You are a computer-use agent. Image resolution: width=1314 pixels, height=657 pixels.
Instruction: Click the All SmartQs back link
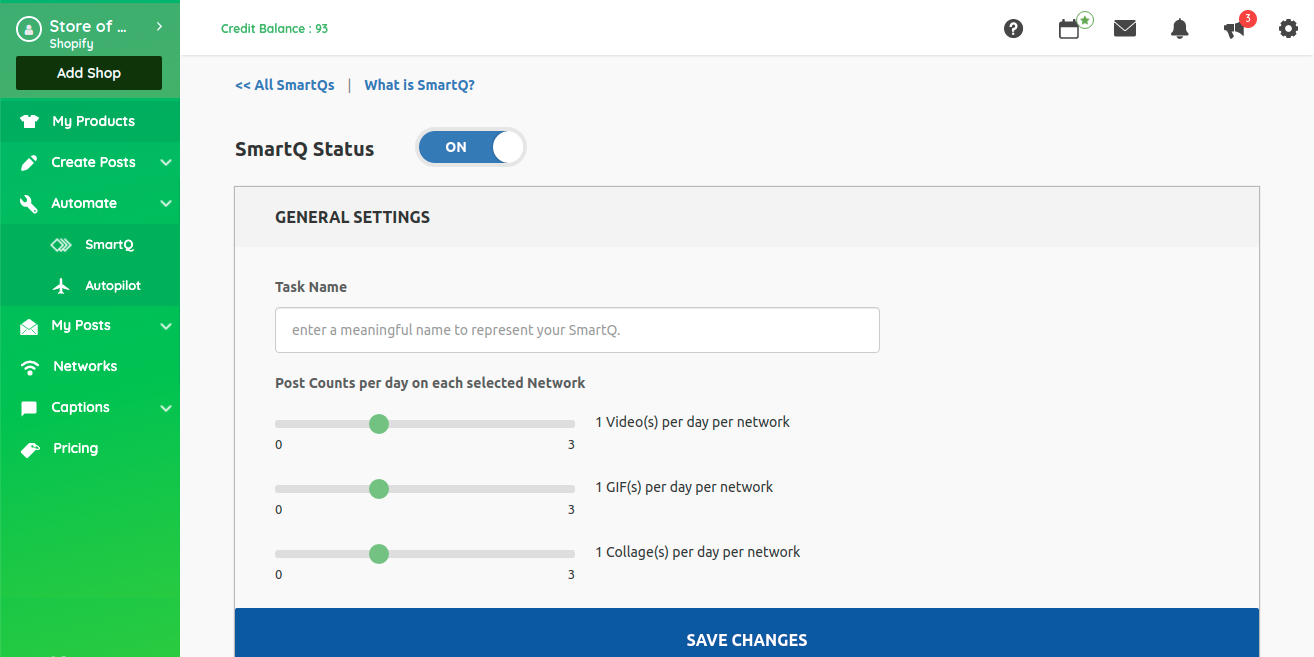[285, 85]
